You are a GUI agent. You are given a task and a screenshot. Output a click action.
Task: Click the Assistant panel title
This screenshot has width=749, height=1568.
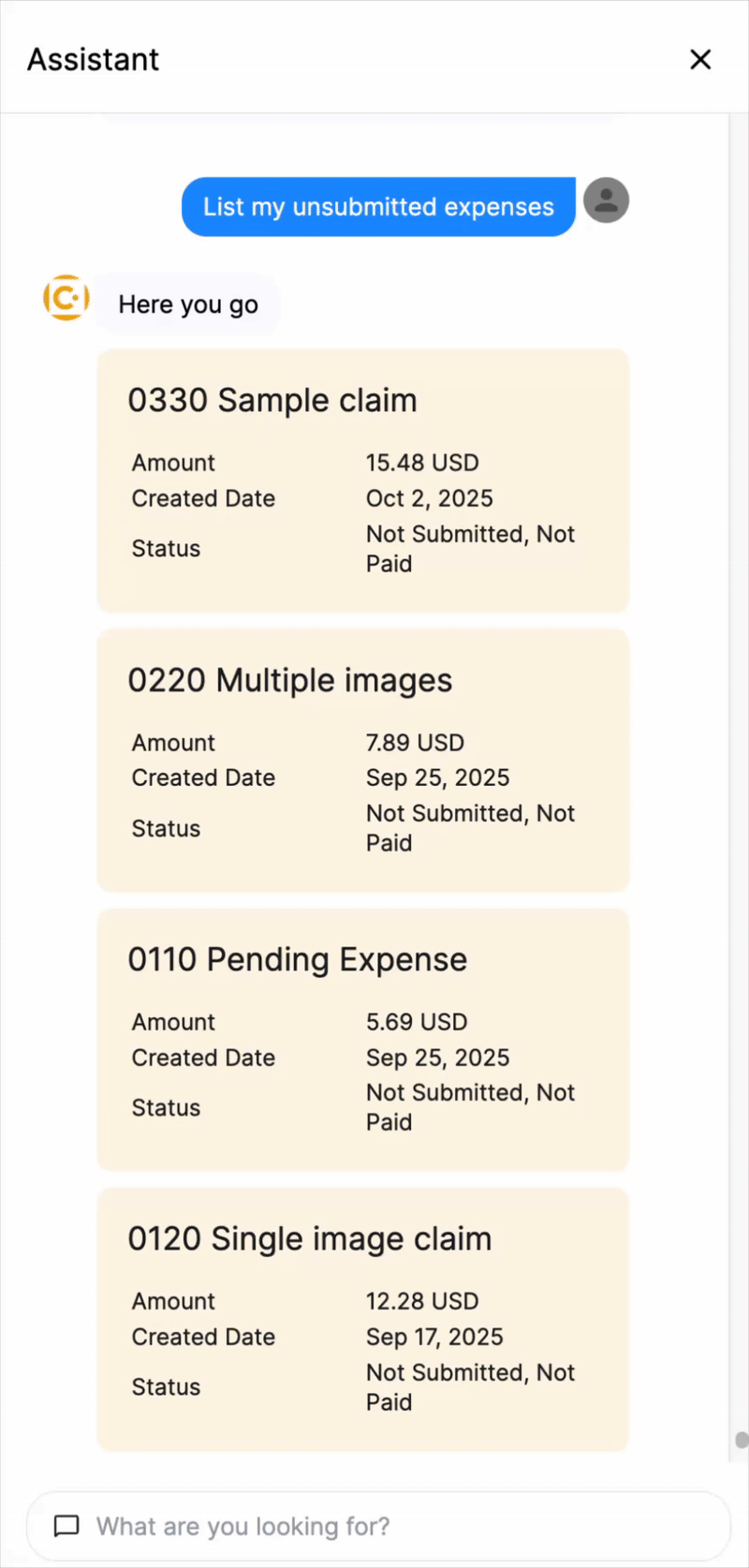coord(94,59)
